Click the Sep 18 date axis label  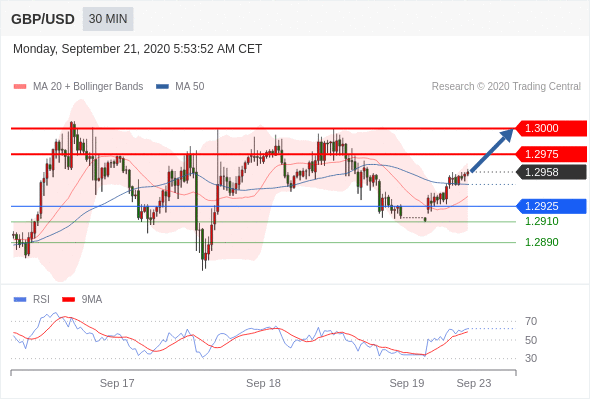(263, 383)
